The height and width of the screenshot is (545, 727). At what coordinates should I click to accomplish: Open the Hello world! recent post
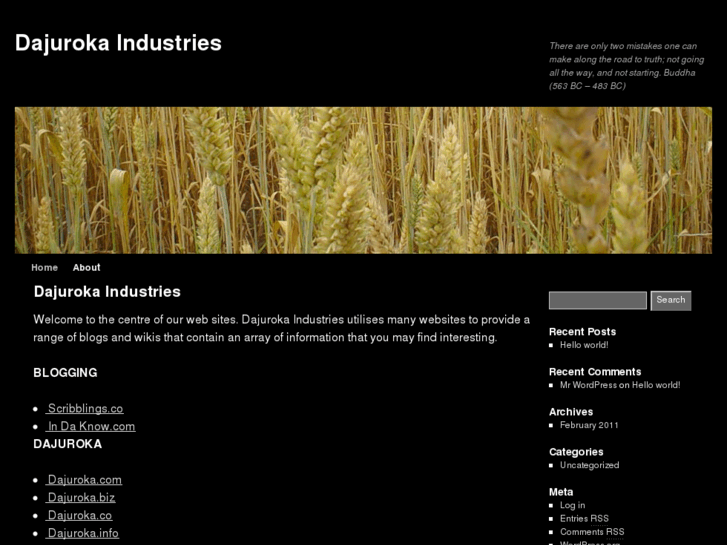coord(584,345)
